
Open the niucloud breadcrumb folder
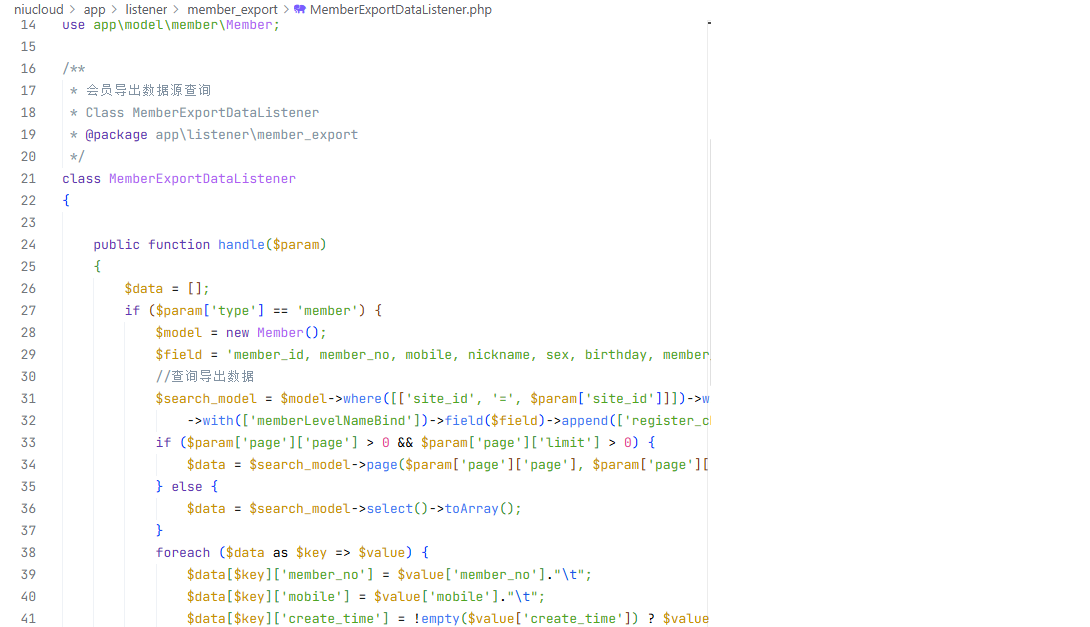click(38, 10)
